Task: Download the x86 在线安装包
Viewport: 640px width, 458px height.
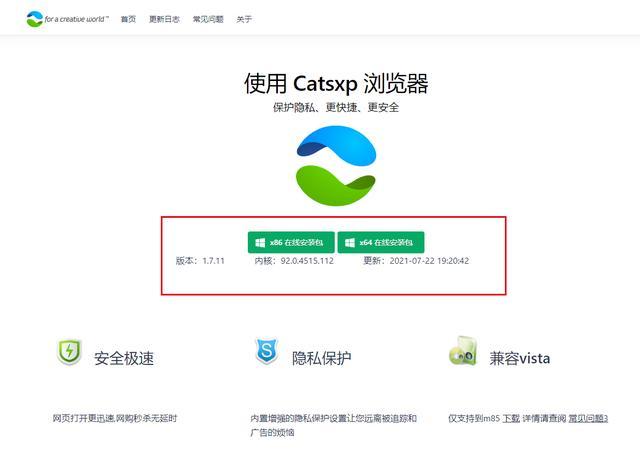Action: pyautogui.click(x=291, y=242)
